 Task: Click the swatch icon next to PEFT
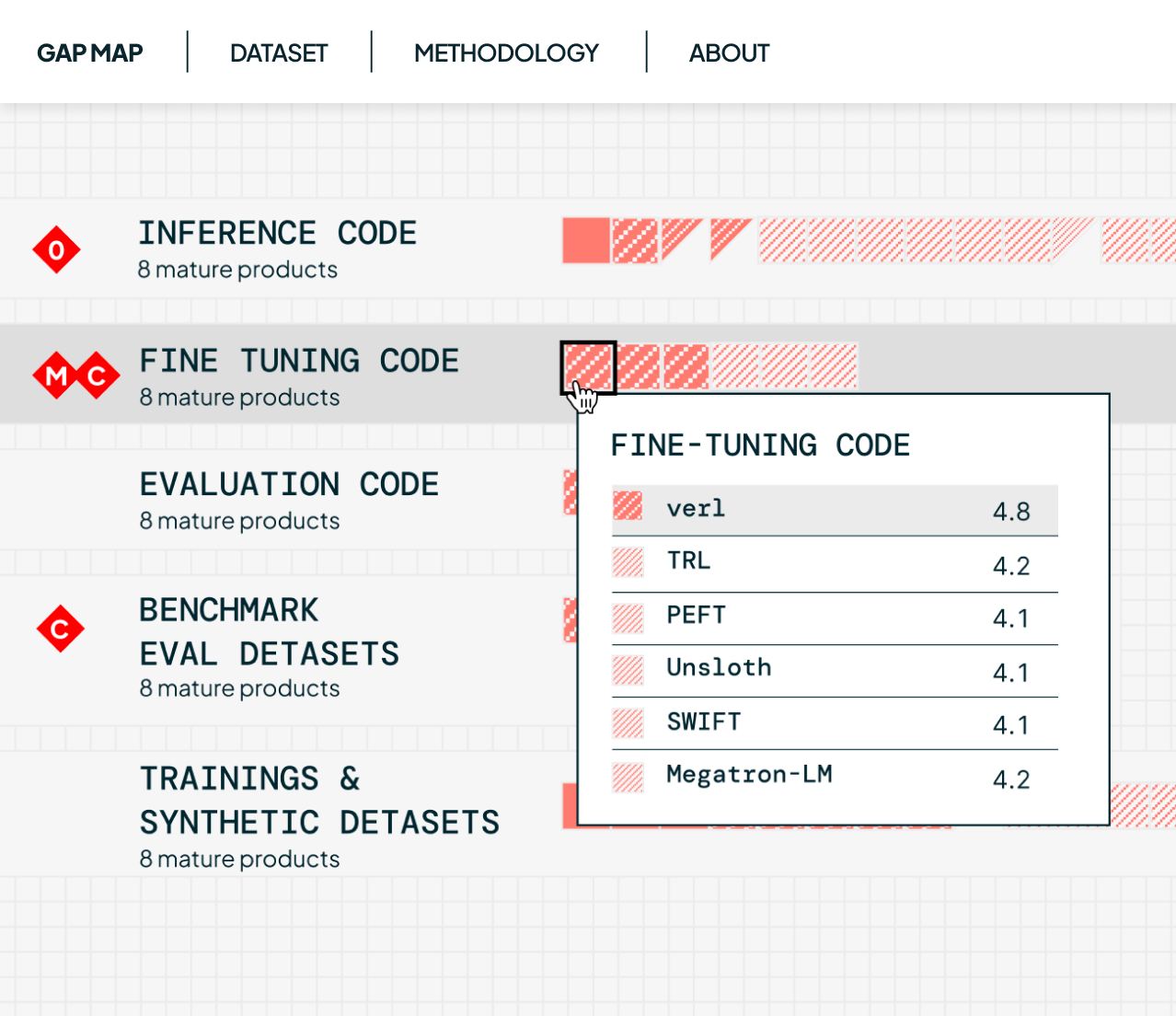coord(628,618)
